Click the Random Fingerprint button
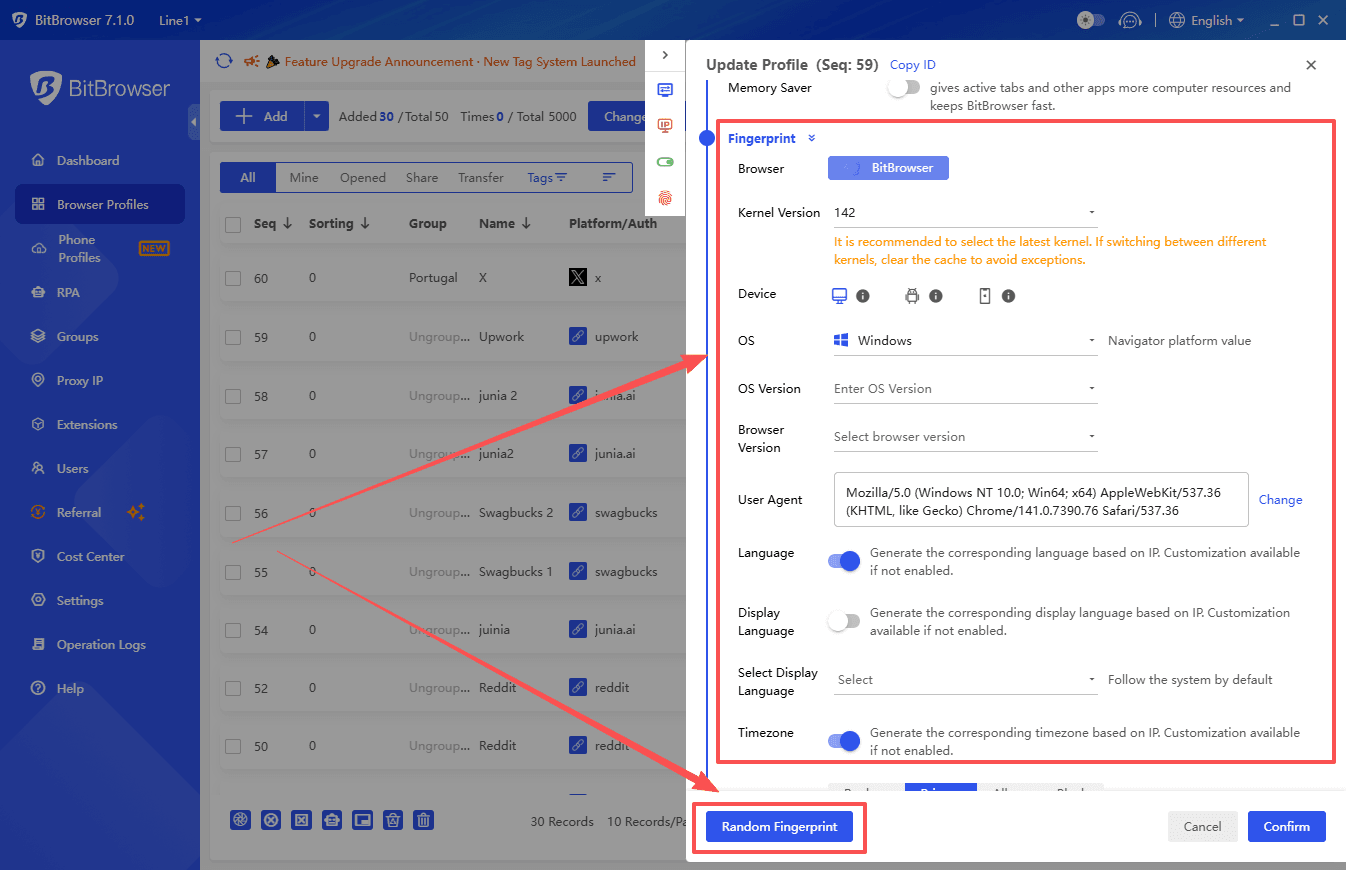The height and width of the screenshot is (870, 1346). pos(779,827)
